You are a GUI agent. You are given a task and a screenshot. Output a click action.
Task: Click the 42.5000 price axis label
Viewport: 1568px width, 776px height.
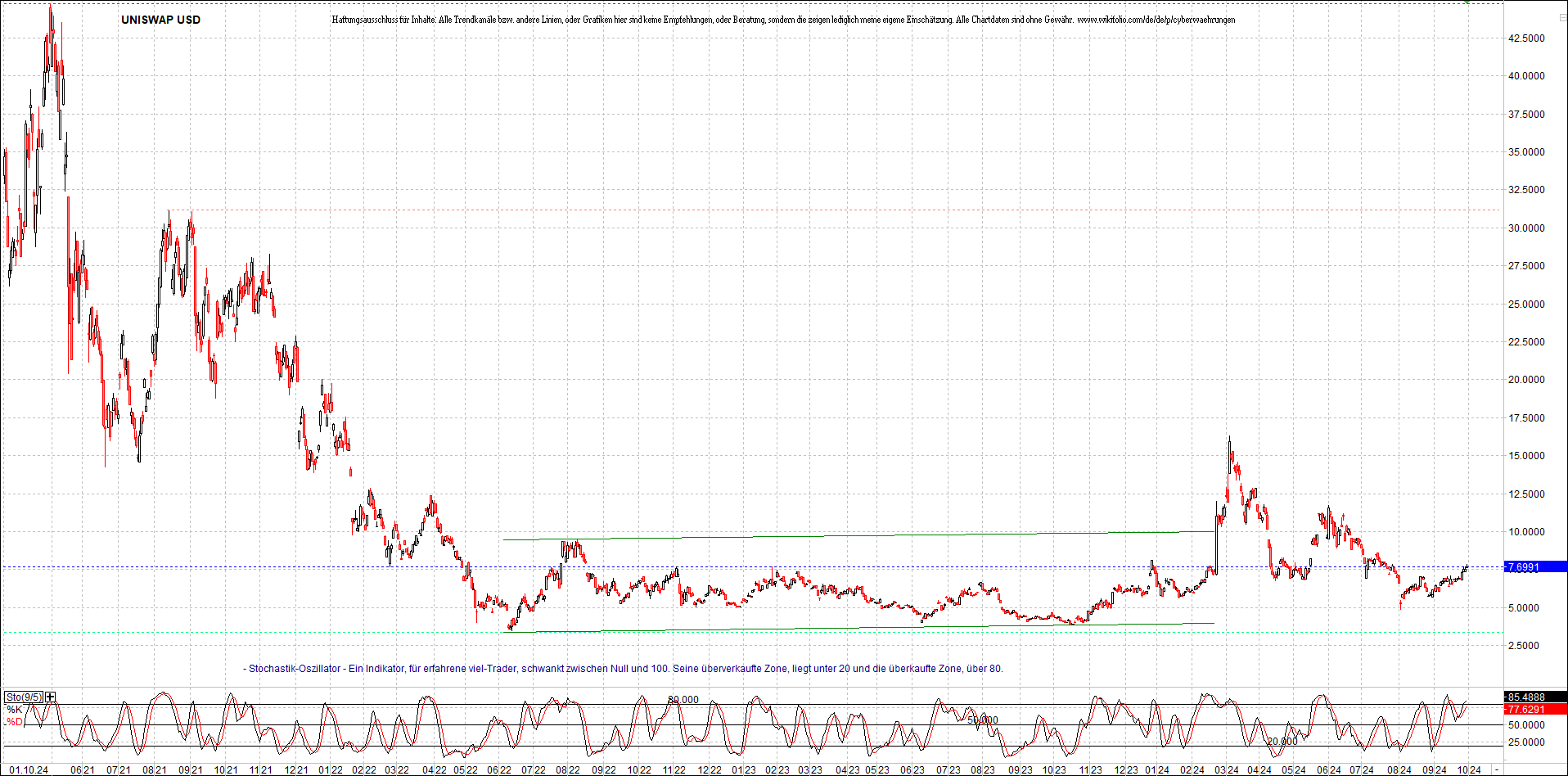(x=1526, y=38)
